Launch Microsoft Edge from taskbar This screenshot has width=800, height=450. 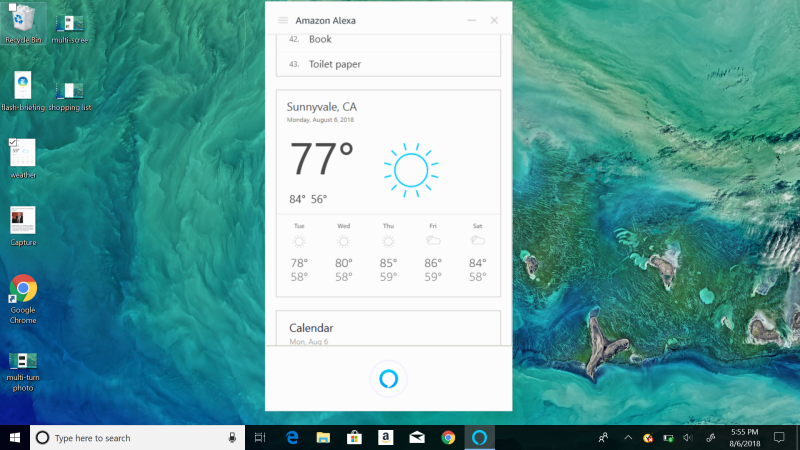(x=292, y=438)
